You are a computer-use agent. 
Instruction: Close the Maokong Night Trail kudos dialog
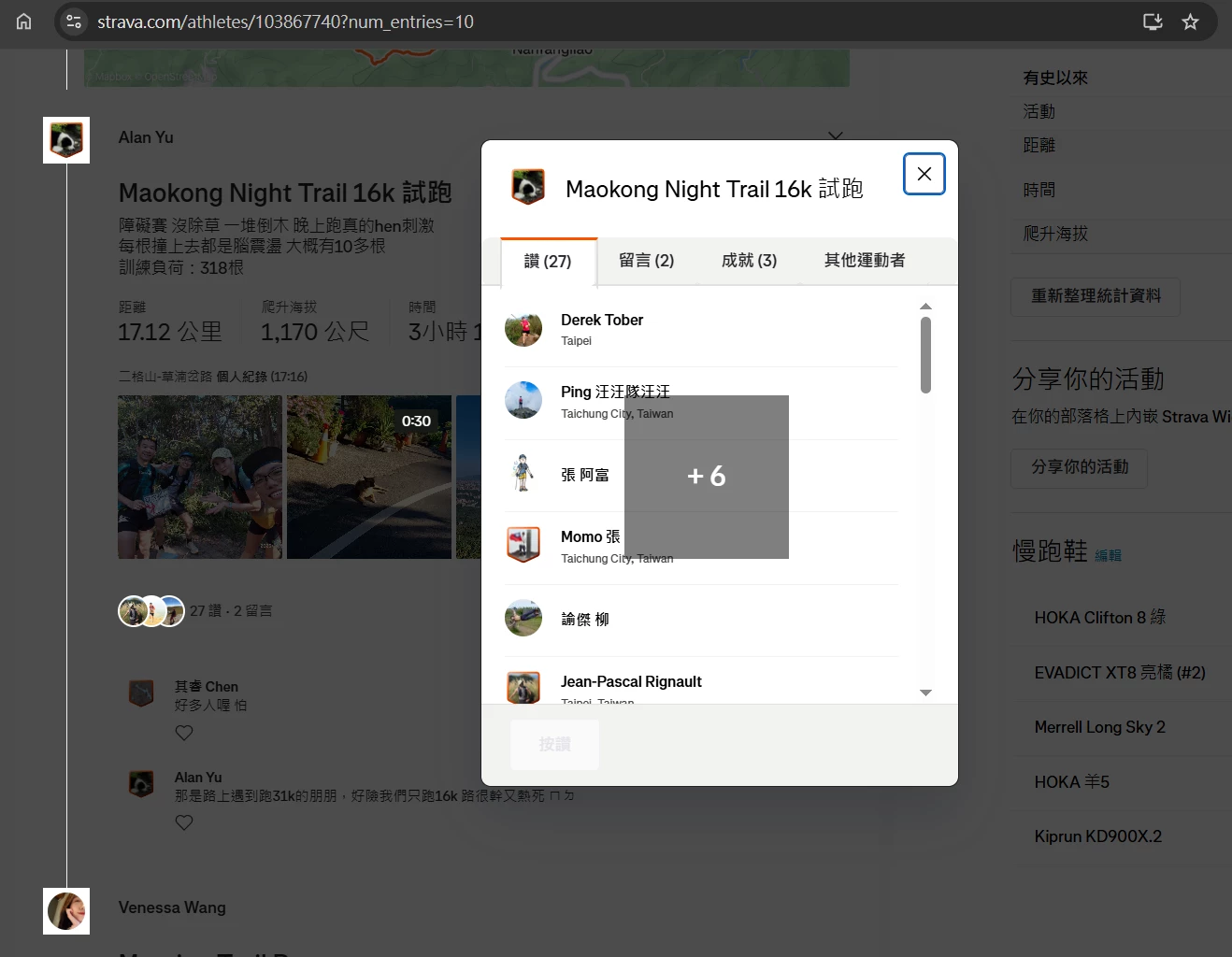point(924,174)
